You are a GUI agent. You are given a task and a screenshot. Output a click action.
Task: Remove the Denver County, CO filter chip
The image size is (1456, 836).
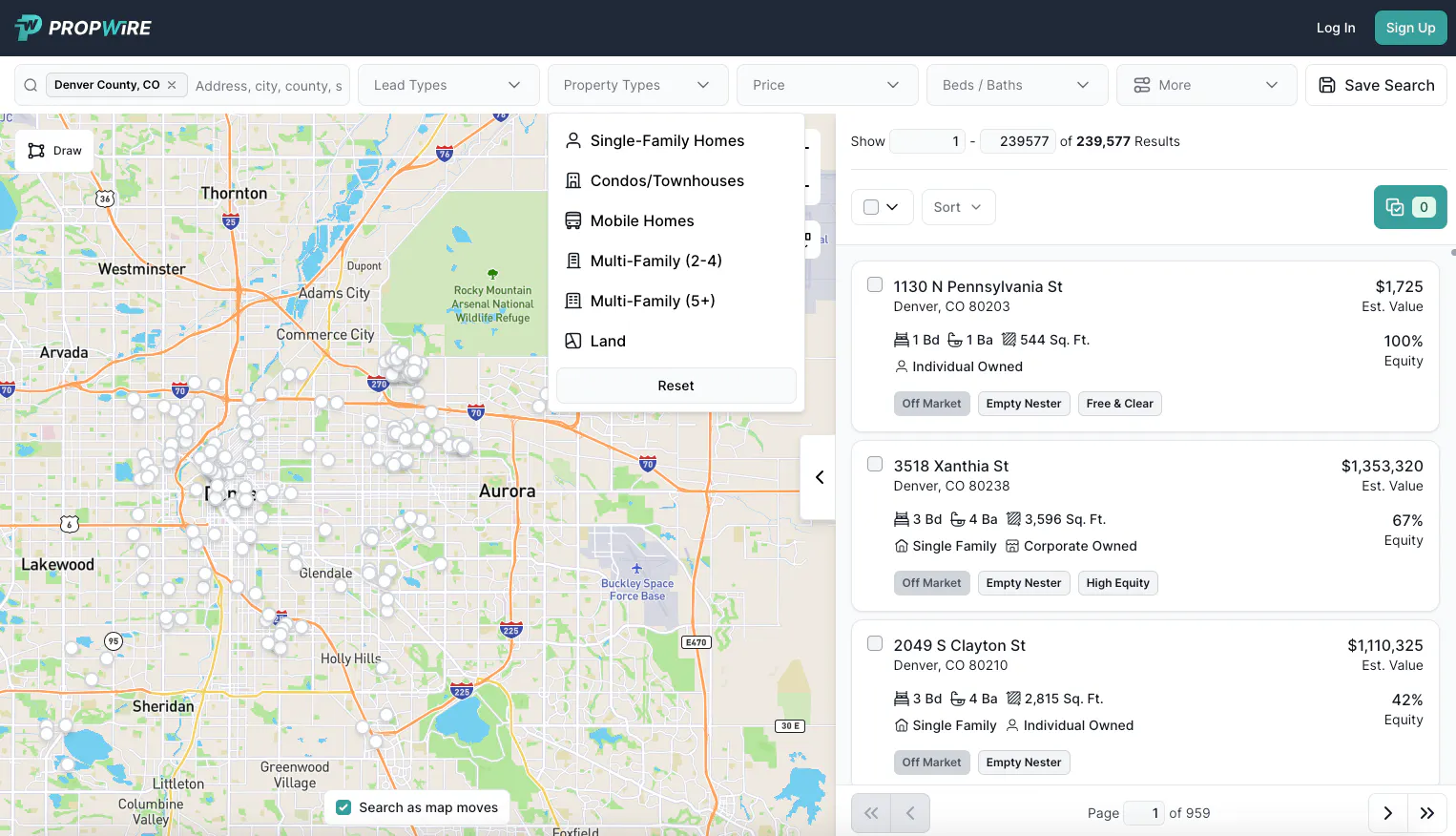click(x=172, y=85)
